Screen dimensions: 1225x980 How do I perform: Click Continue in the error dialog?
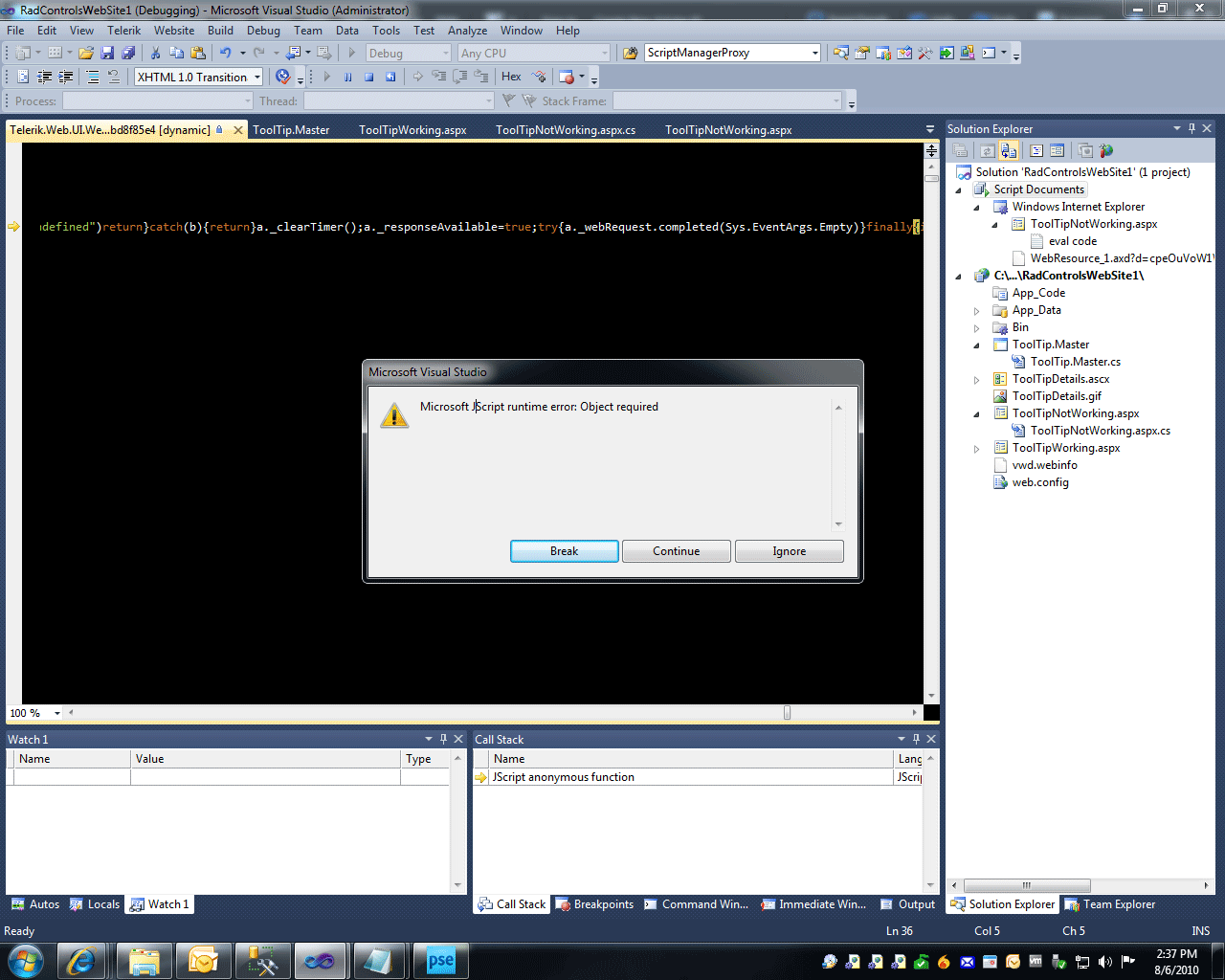tap(677, 551)
